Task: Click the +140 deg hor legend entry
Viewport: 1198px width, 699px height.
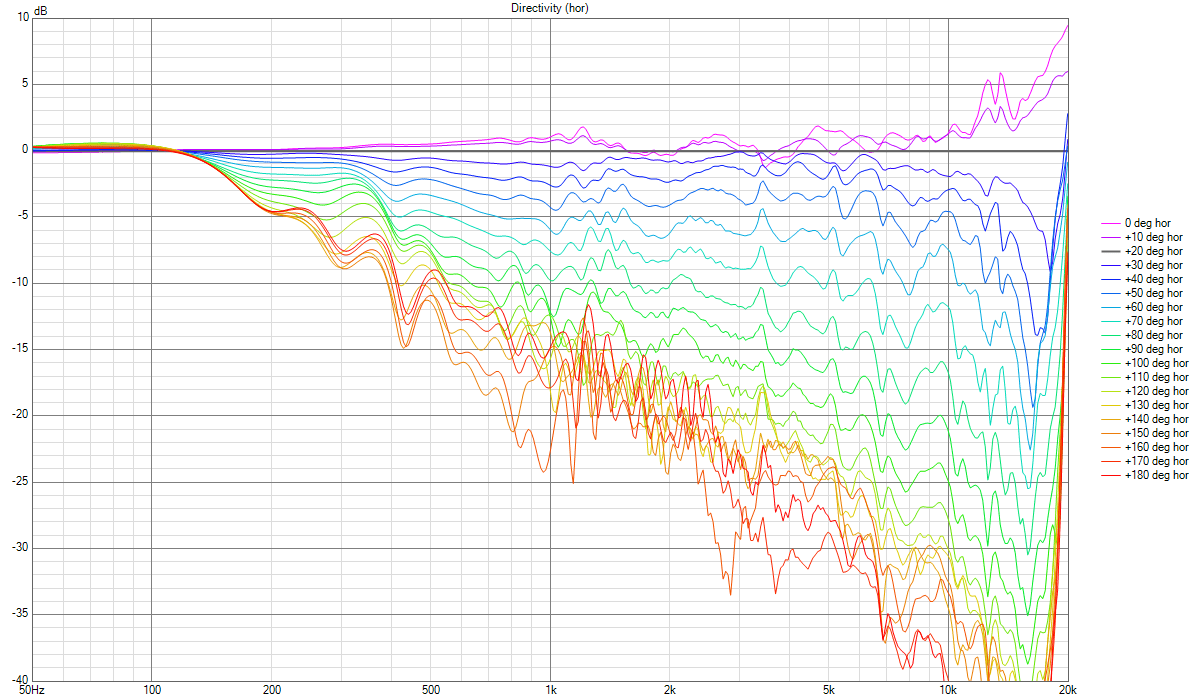Action: 1145,419
